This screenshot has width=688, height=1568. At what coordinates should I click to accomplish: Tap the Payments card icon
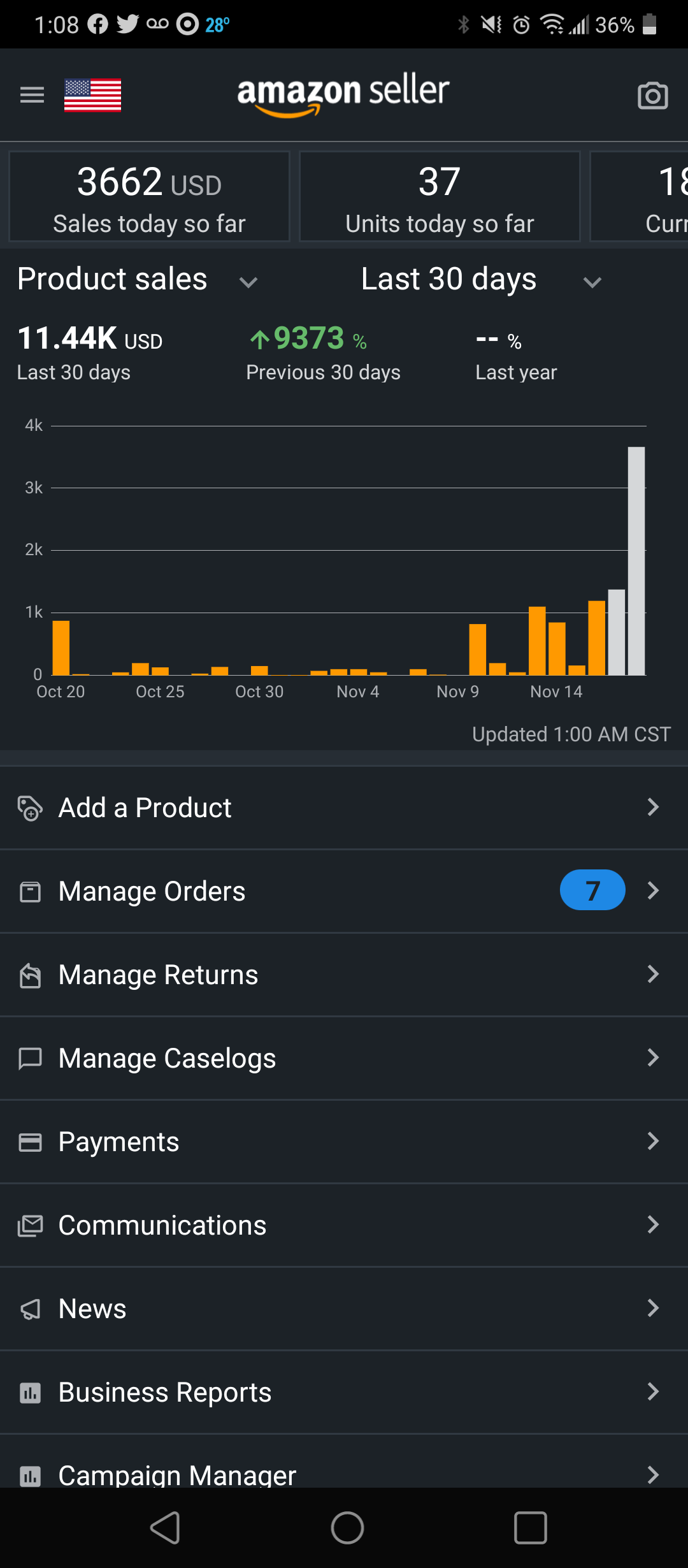click(30, 1142)
